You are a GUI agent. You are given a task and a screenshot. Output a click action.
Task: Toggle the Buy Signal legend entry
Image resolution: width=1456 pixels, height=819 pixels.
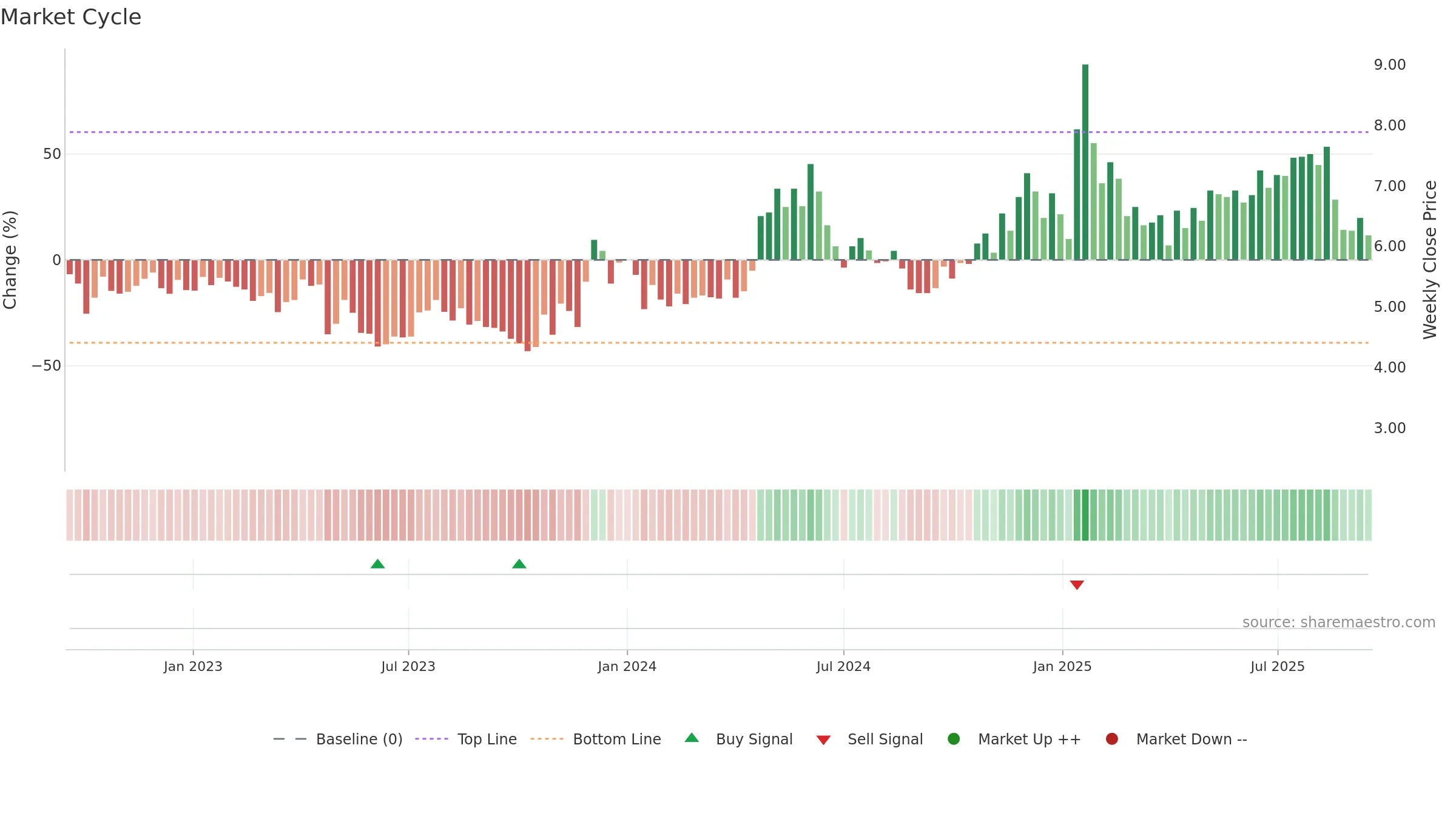click(x=738, y=739)
